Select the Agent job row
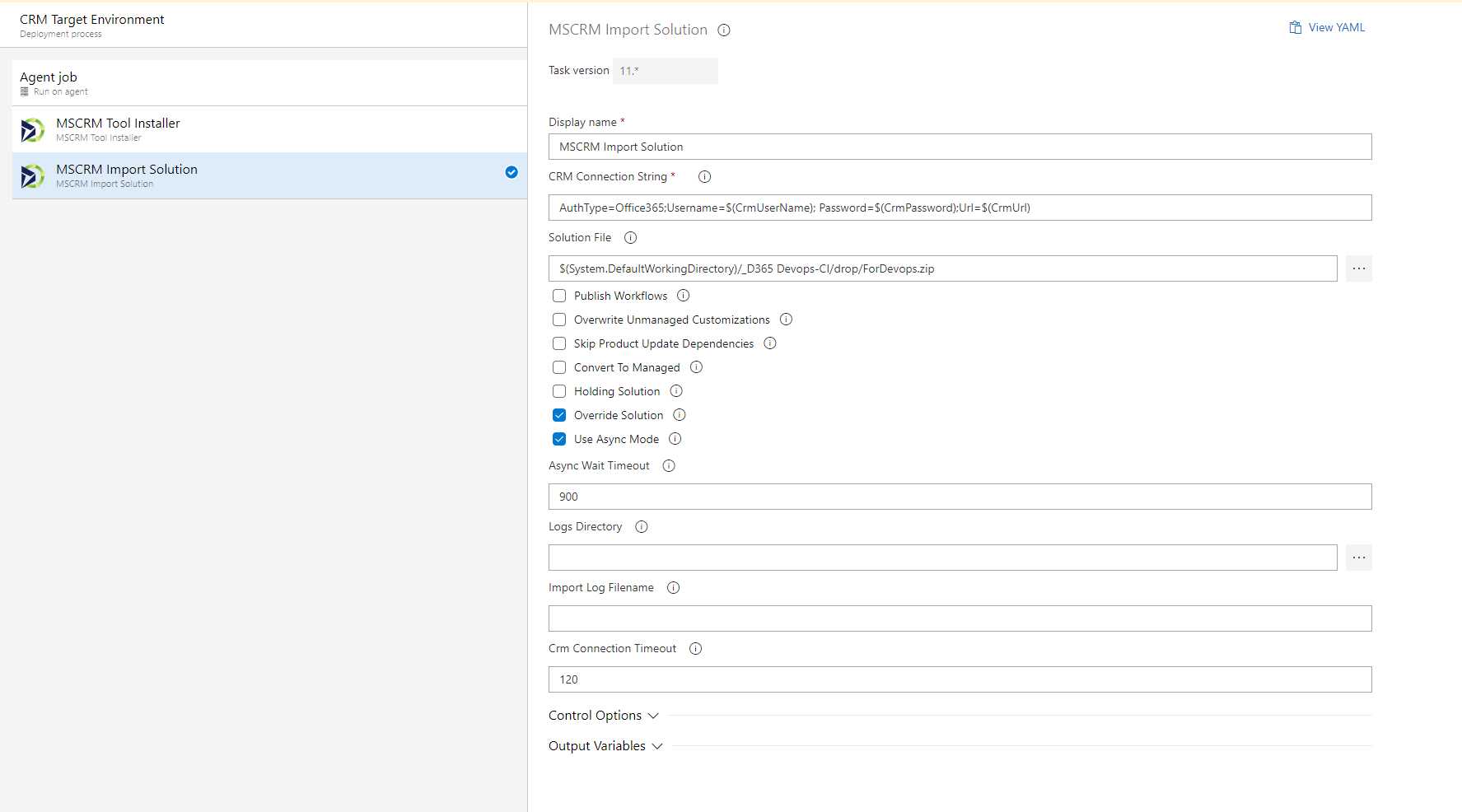The width and height of the screenshot is (1462, 812). click(x=269, y=82)
